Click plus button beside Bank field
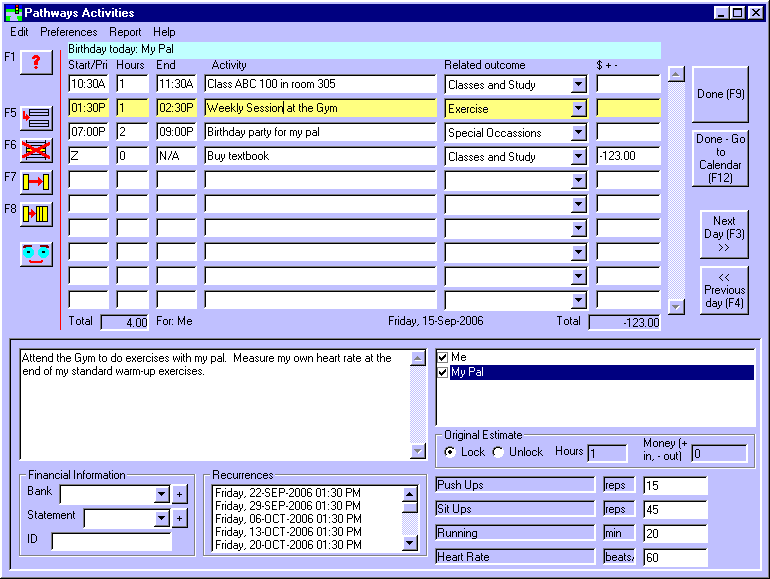770x579 pixels. [x=179, y=494]
